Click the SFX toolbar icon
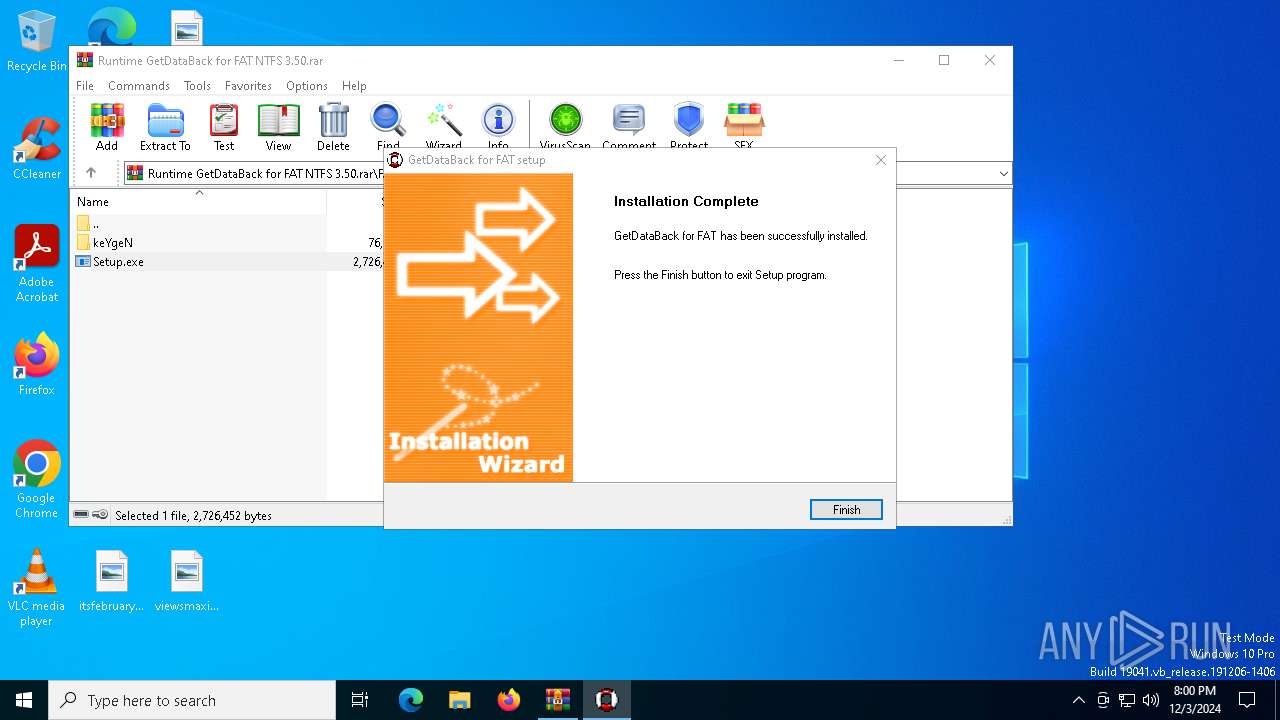The width and height of the screenshot is (1280, 720). pos(743,127)
